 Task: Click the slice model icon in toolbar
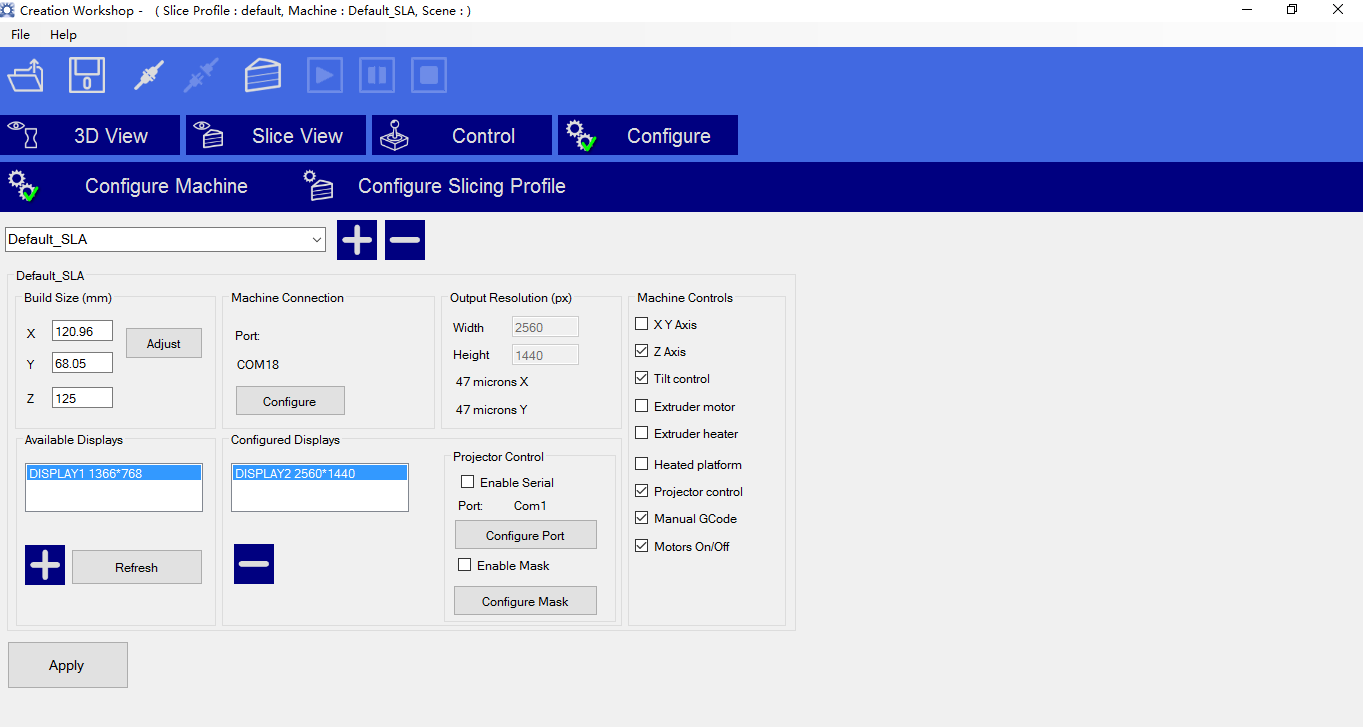263,75
